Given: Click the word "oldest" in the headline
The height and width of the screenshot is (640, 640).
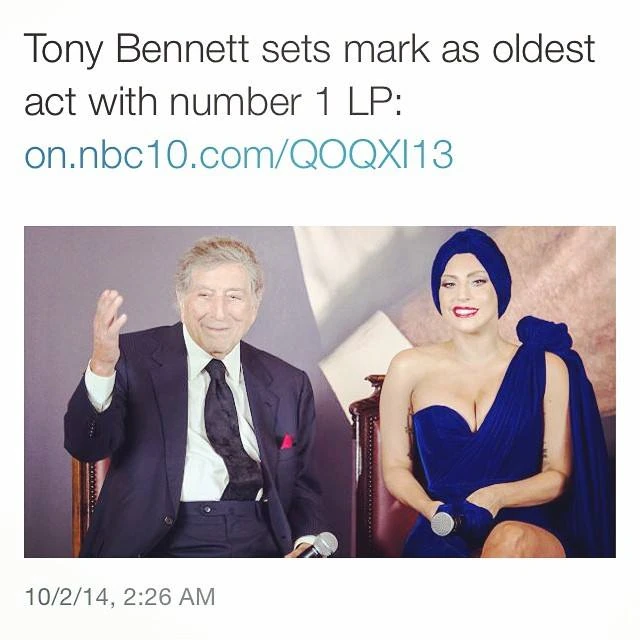Looking at the screenshot, I should click(543, 49).
